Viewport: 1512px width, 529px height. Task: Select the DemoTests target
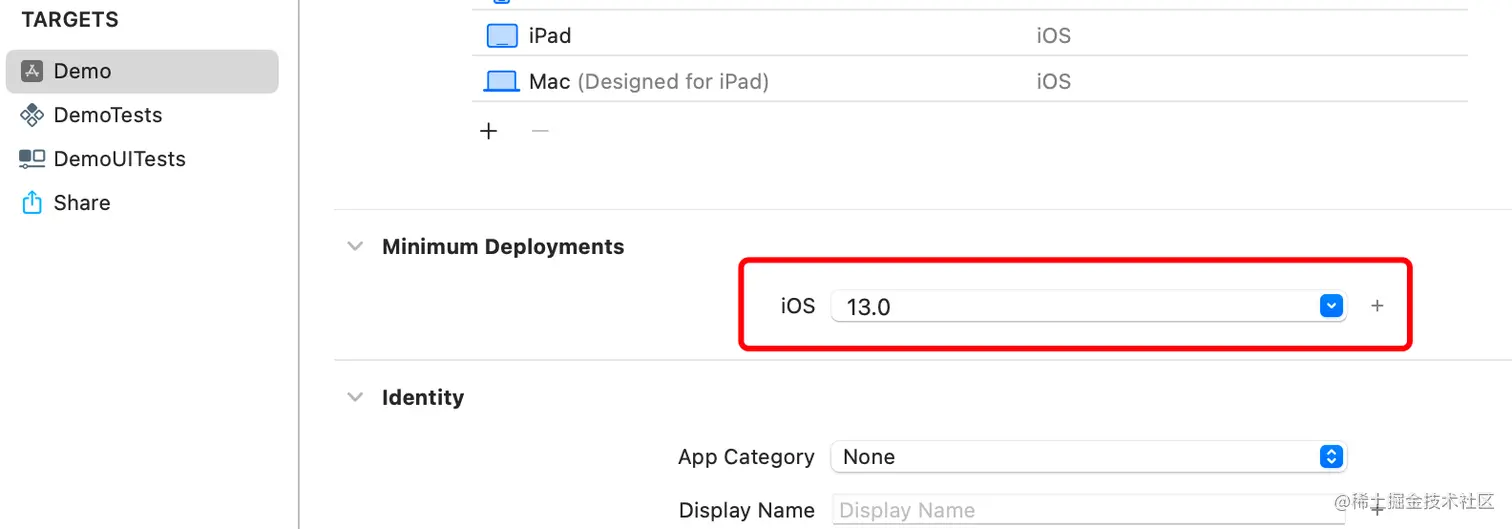108,115
